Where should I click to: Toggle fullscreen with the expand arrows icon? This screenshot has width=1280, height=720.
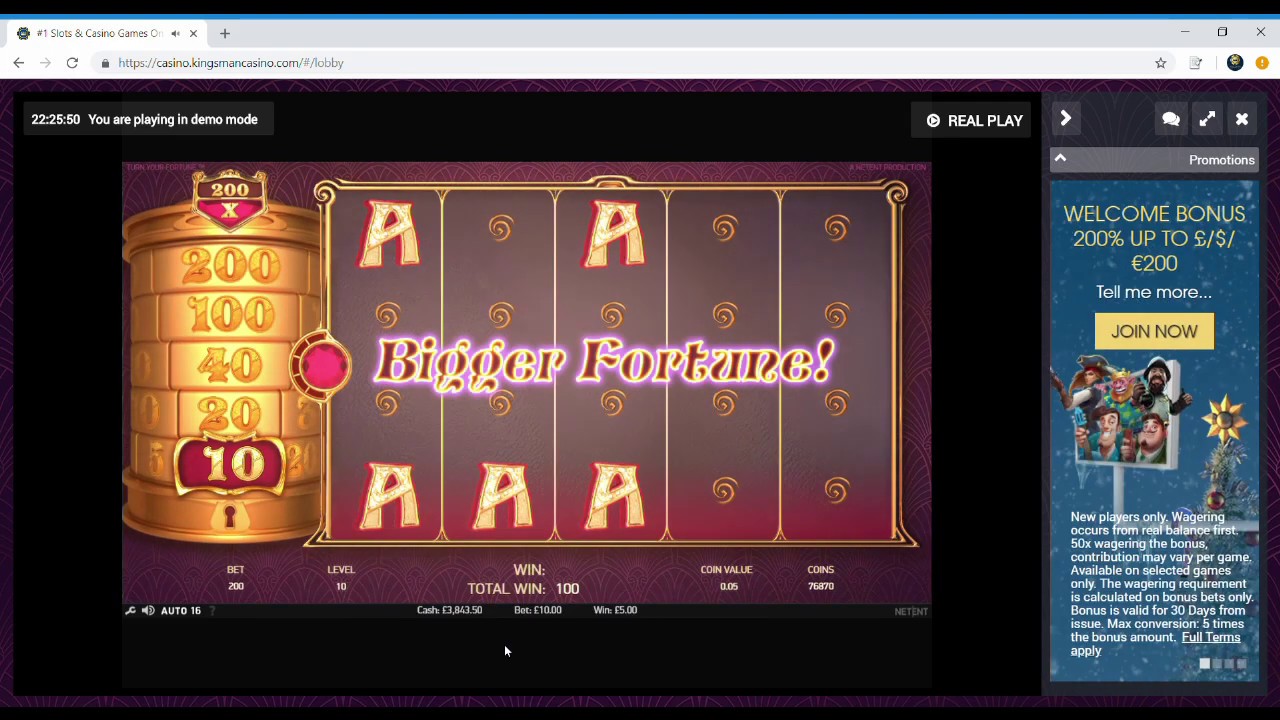click(x=1207, y=119)
